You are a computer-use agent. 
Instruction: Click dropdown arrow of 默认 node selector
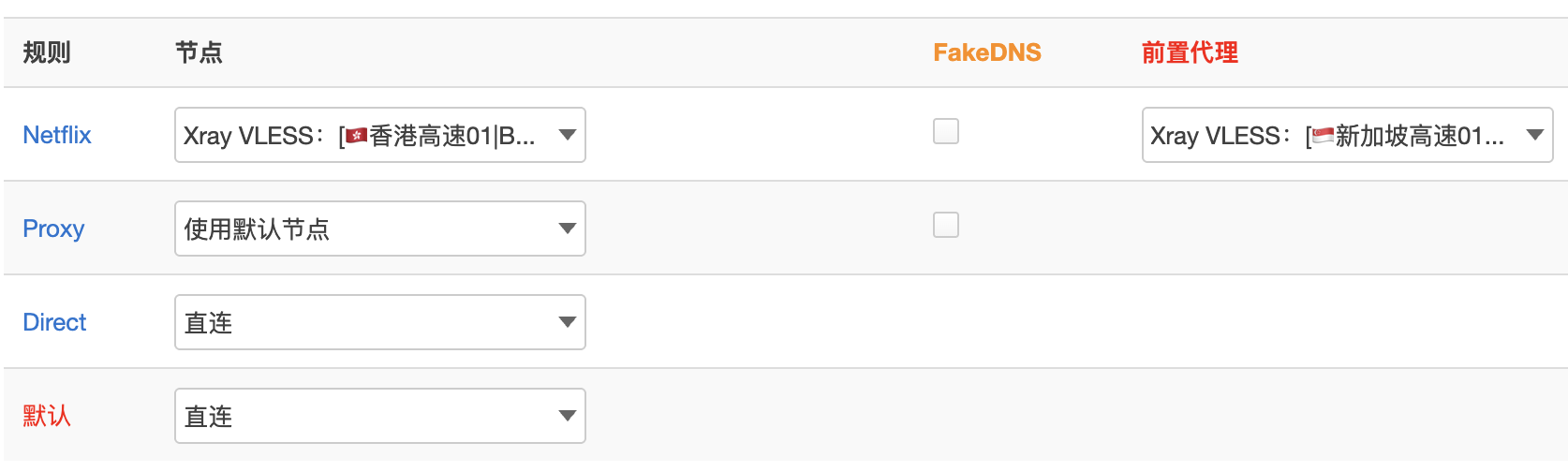click(567, 416)
